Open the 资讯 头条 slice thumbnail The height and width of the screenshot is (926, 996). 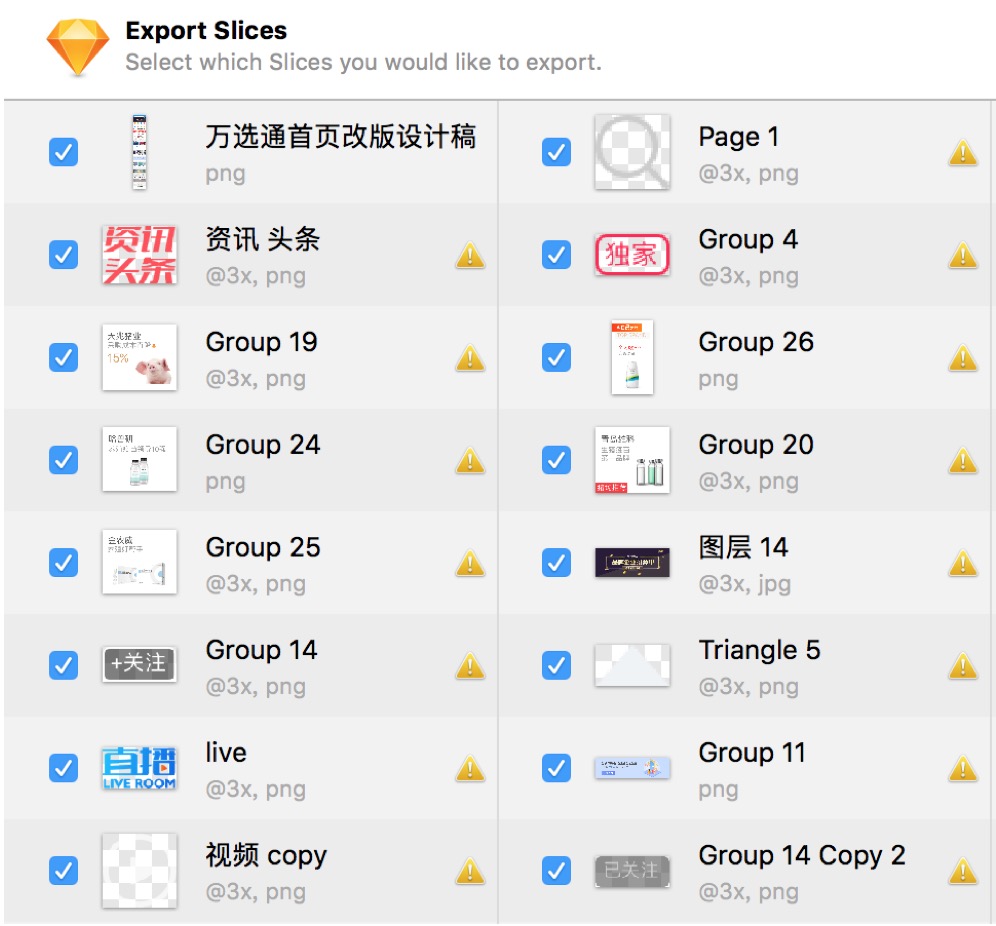140,255
